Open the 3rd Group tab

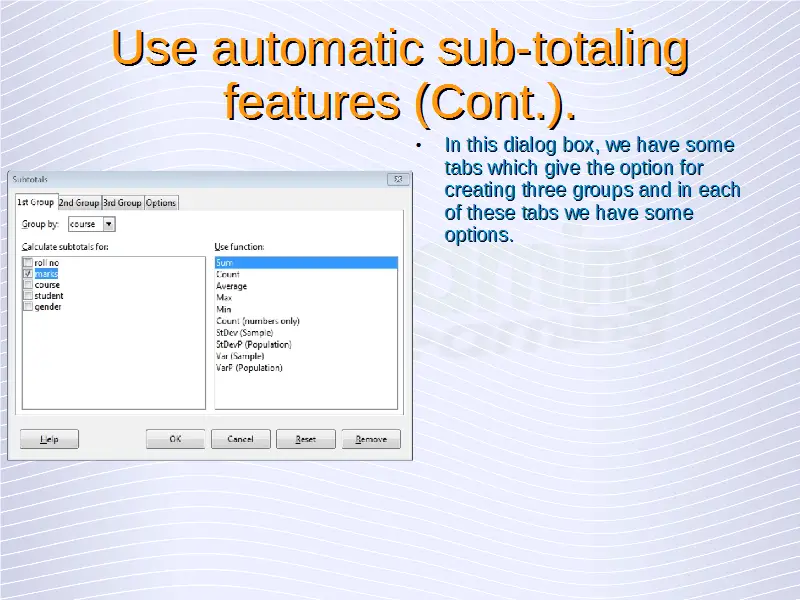tap(123, 203)
